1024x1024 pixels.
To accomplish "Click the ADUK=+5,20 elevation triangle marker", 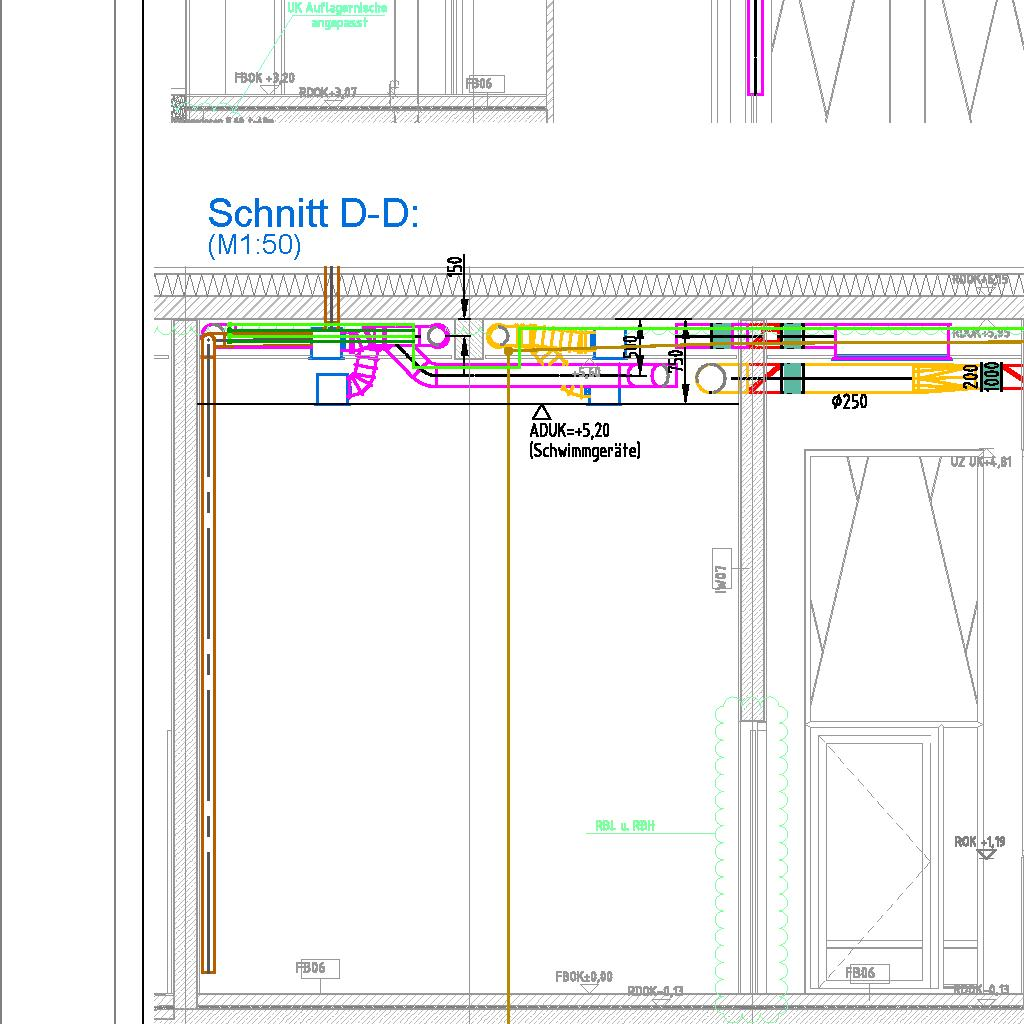I will pos(541,412).
